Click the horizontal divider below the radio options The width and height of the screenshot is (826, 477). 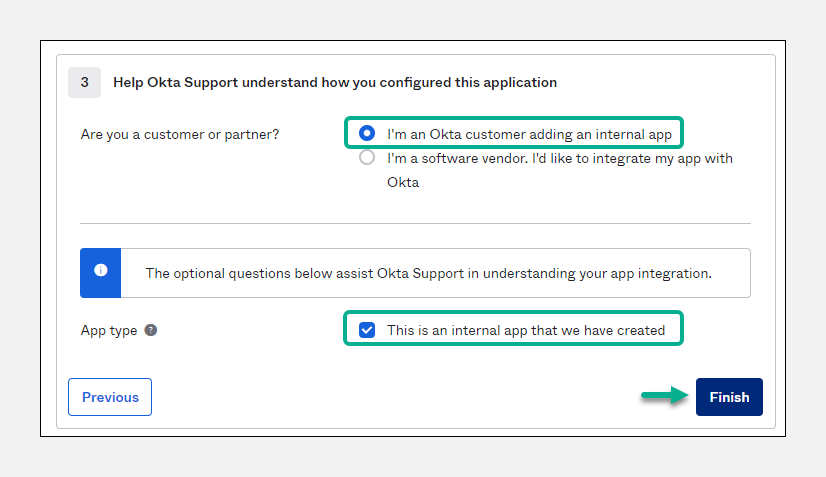415,223
